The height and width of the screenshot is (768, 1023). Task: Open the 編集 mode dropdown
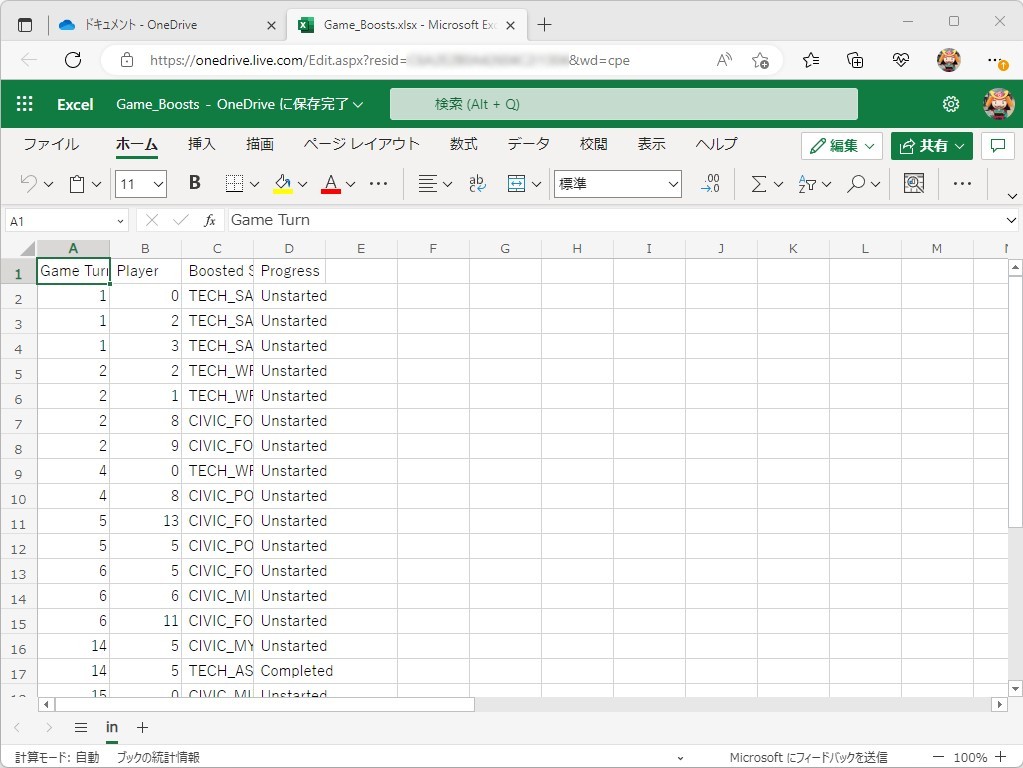841,146
